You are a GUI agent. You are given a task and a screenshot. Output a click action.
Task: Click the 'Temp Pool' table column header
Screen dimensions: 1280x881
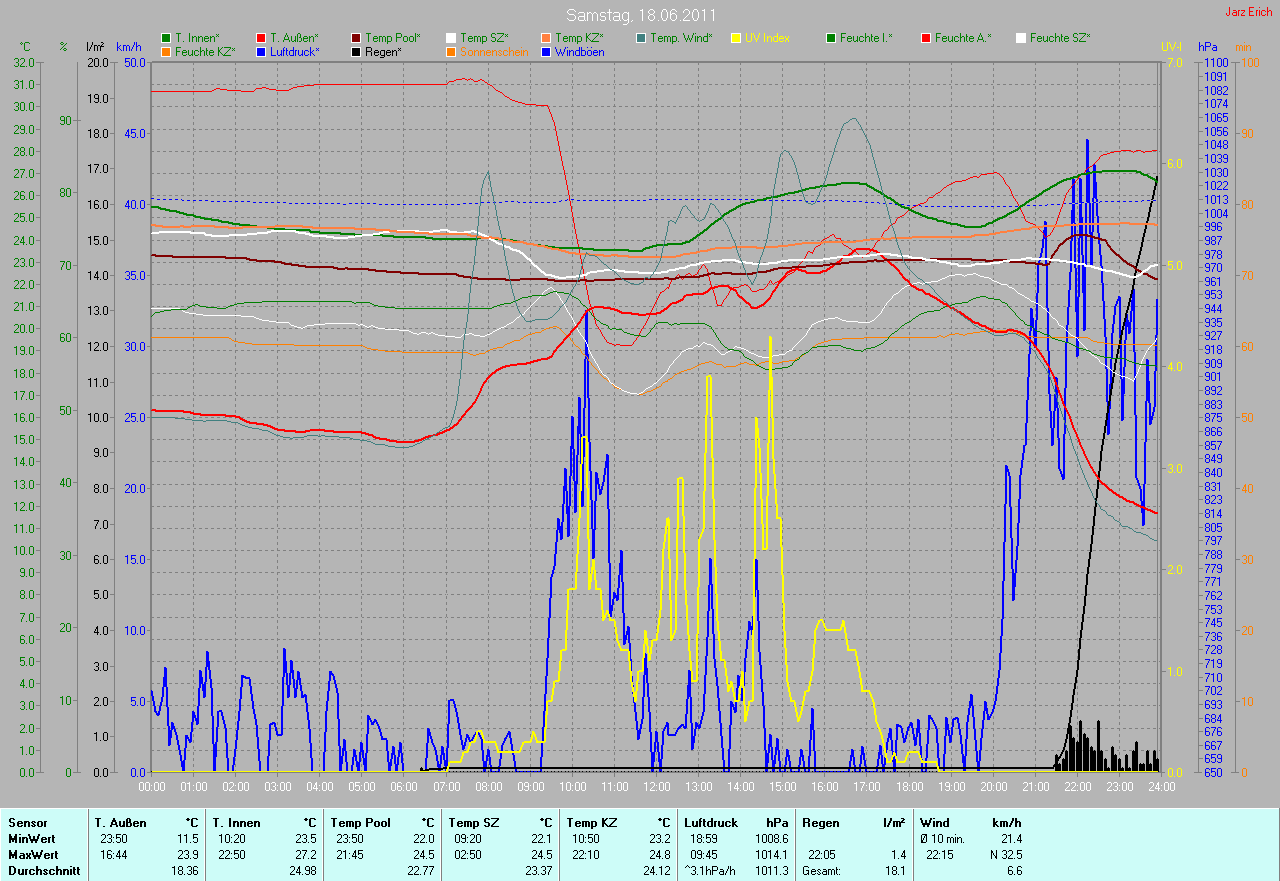click(360, 823)
